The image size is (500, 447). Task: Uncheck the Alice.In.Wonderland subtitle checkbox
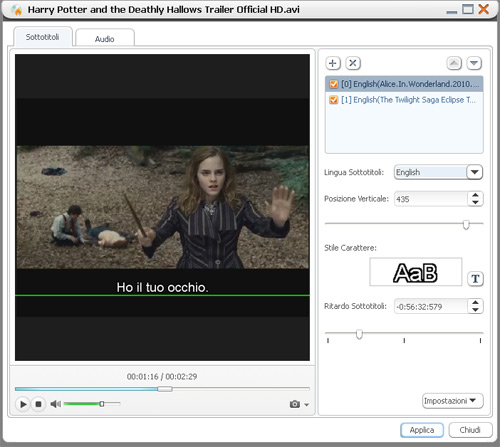coord(334,84)
